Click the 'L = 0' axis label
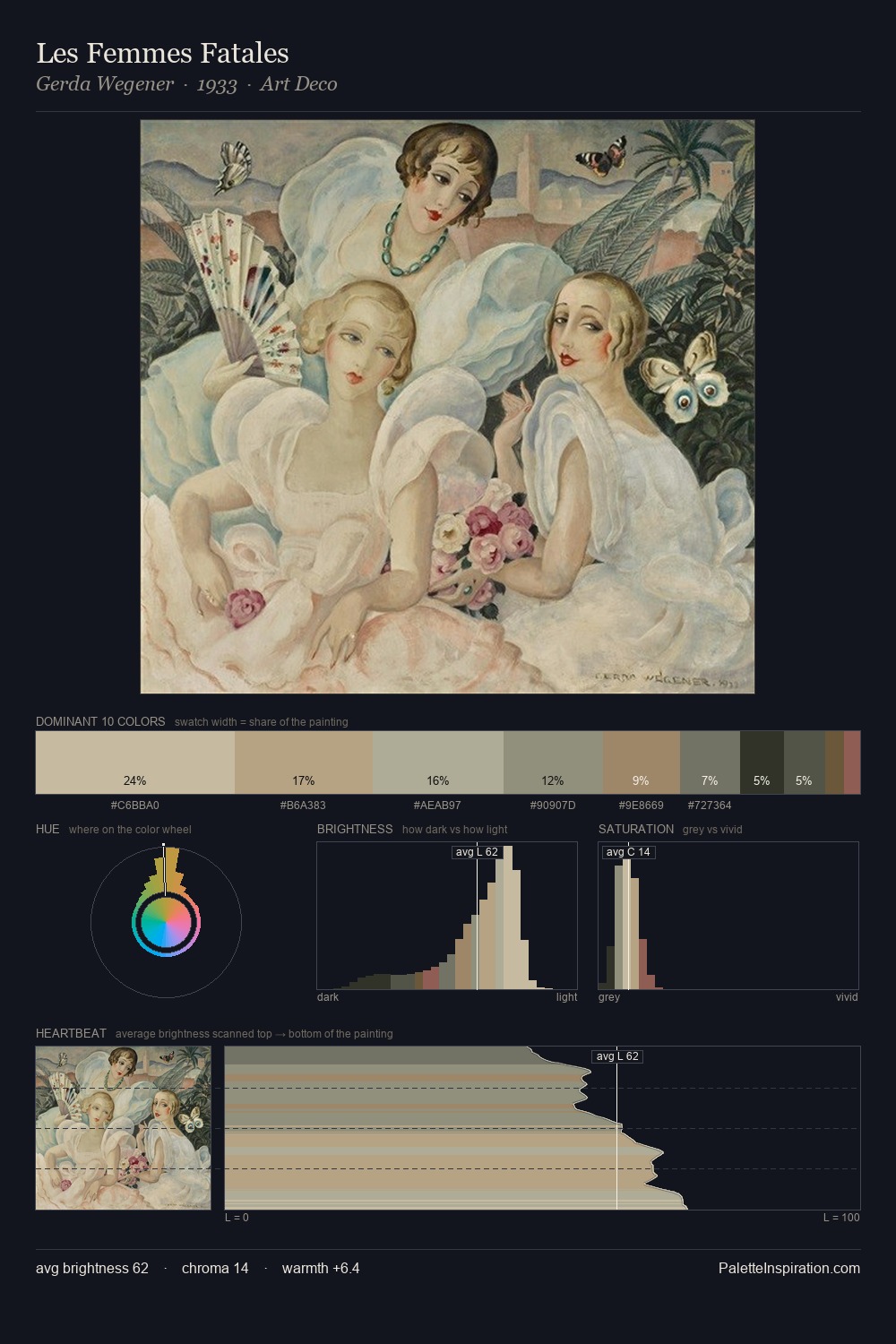 237,1218
